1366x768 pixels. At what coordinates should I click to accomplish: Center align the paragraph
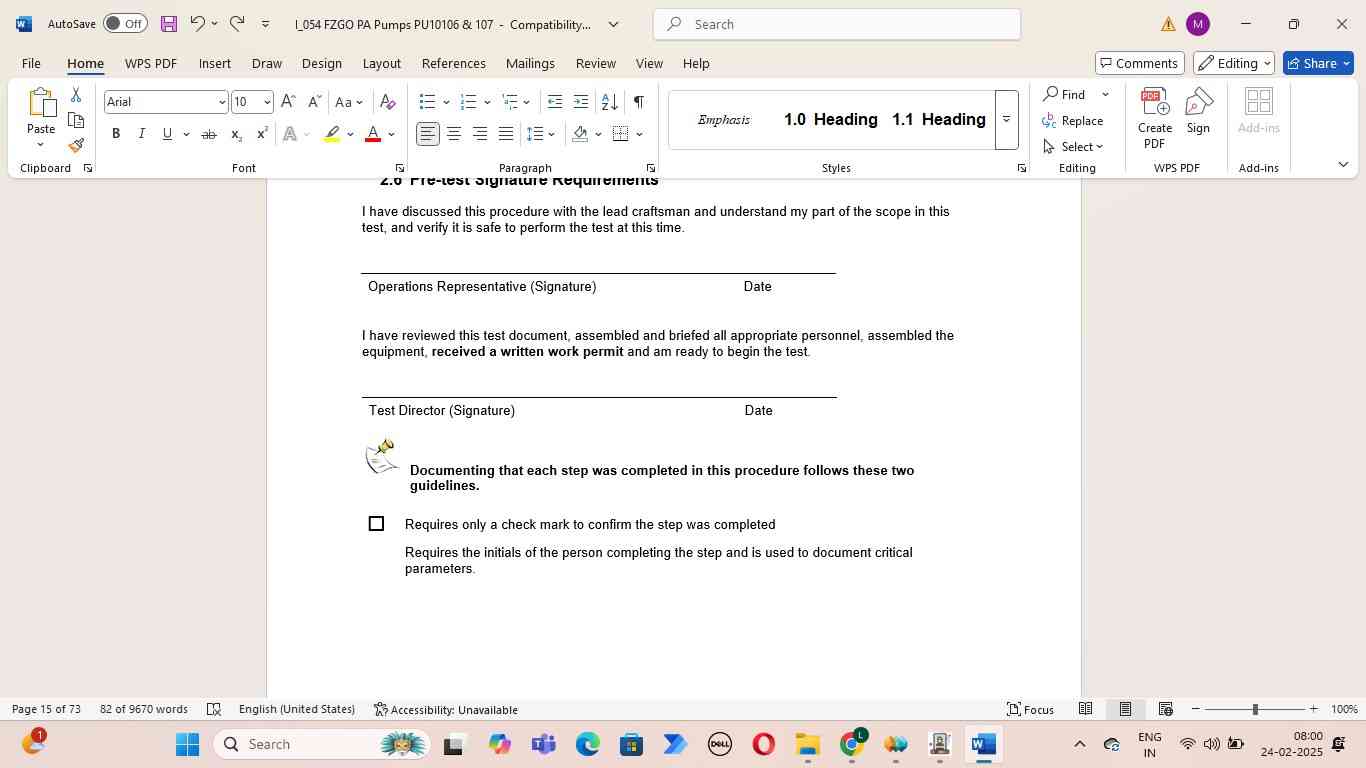coord(454,134)
